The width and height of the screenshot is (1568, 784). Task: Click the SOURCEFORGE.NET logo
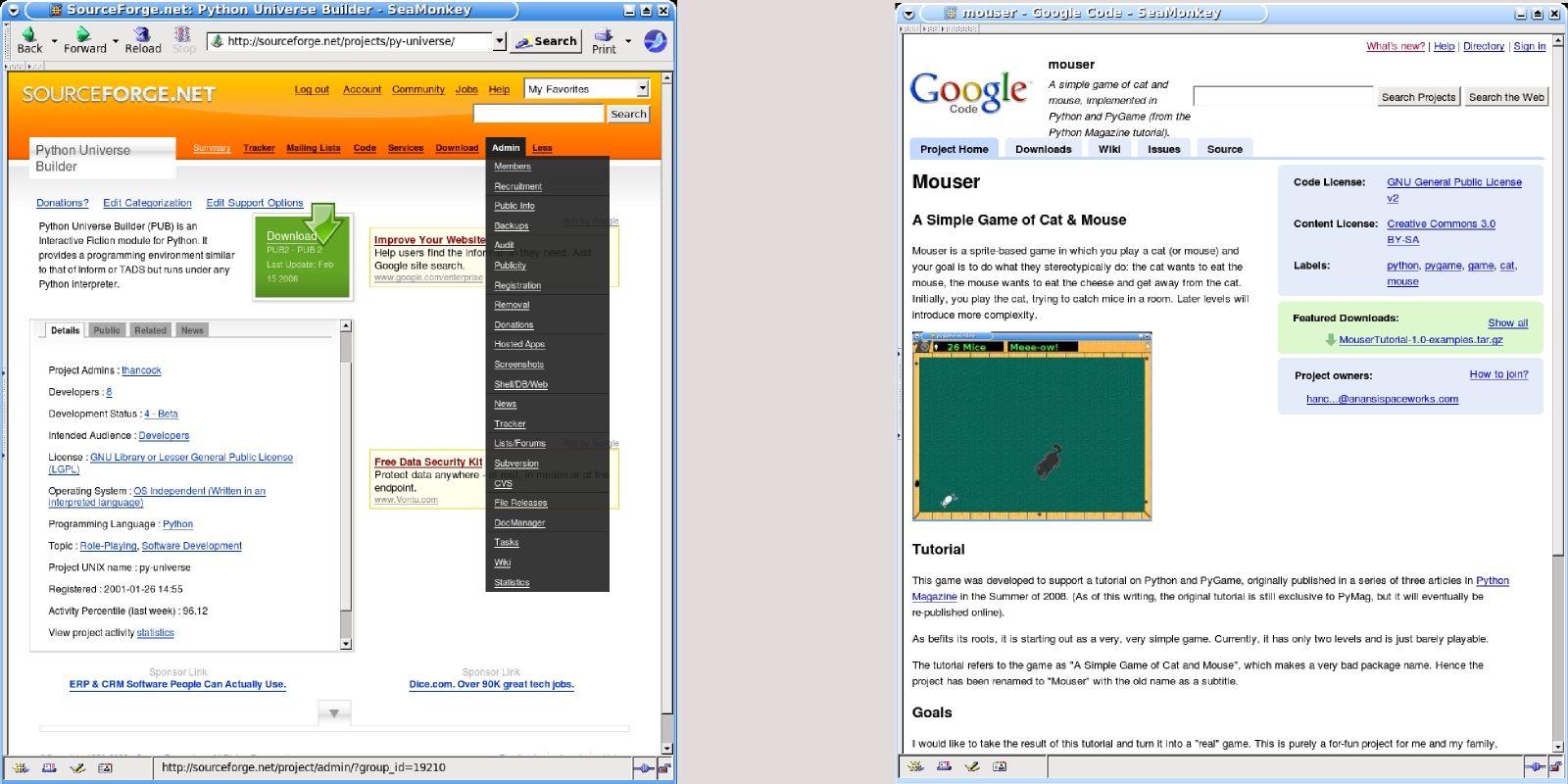click(119, 94)
